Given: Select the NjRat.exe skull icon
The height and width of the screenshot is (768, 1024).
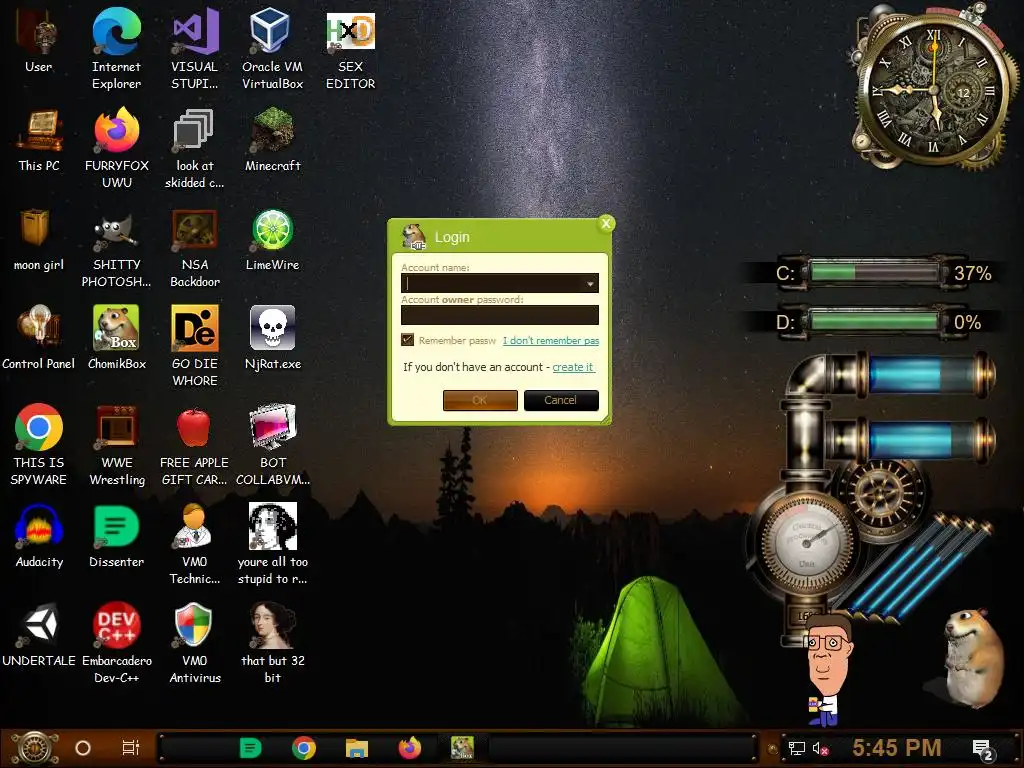Looking at the screenshot, I should coord(272,338).
